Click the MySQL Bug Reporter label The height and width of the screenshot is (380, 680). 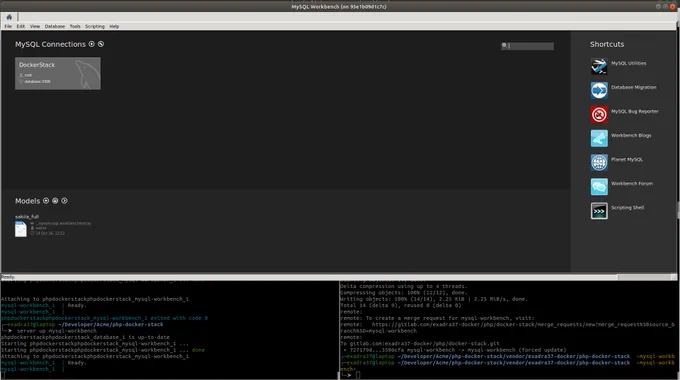634,111
